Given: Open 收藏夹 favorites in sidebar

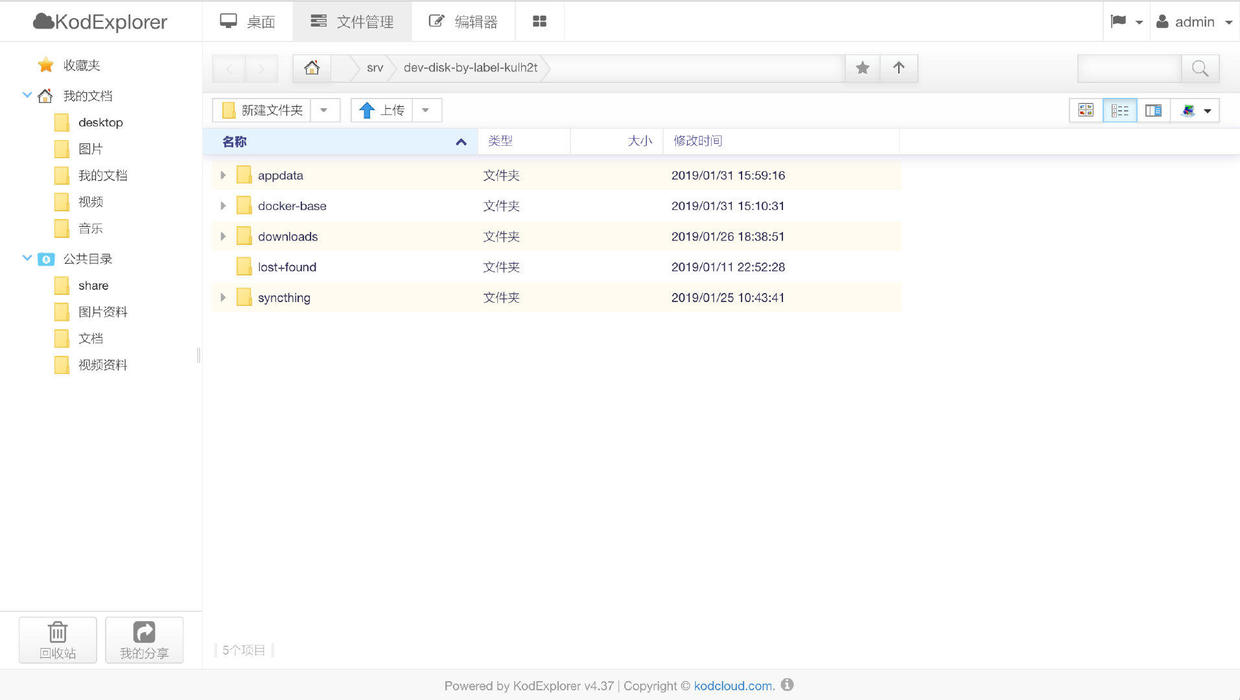Looking at the screenshot, I should click(82, 65).
